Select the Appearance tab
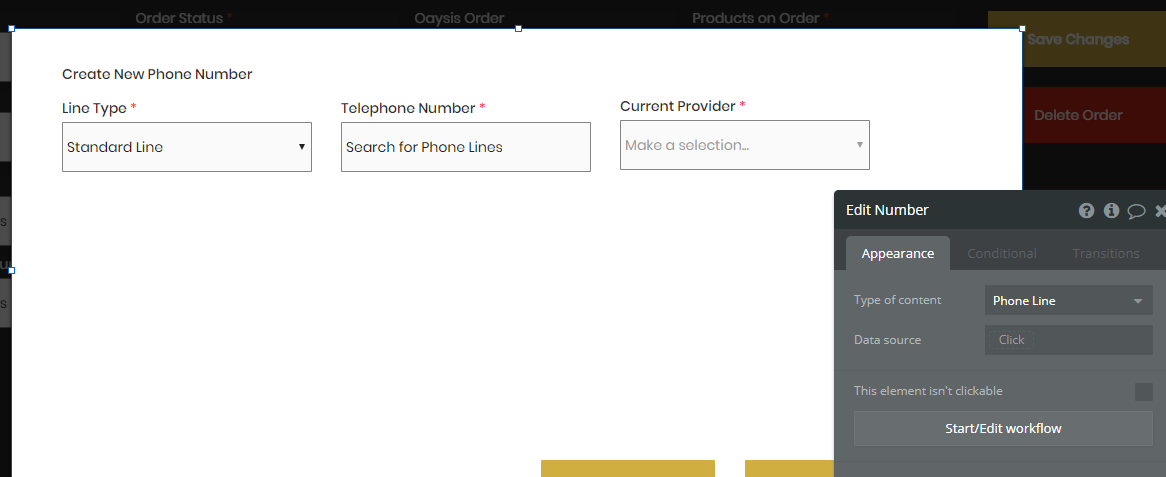 [897, 254]
